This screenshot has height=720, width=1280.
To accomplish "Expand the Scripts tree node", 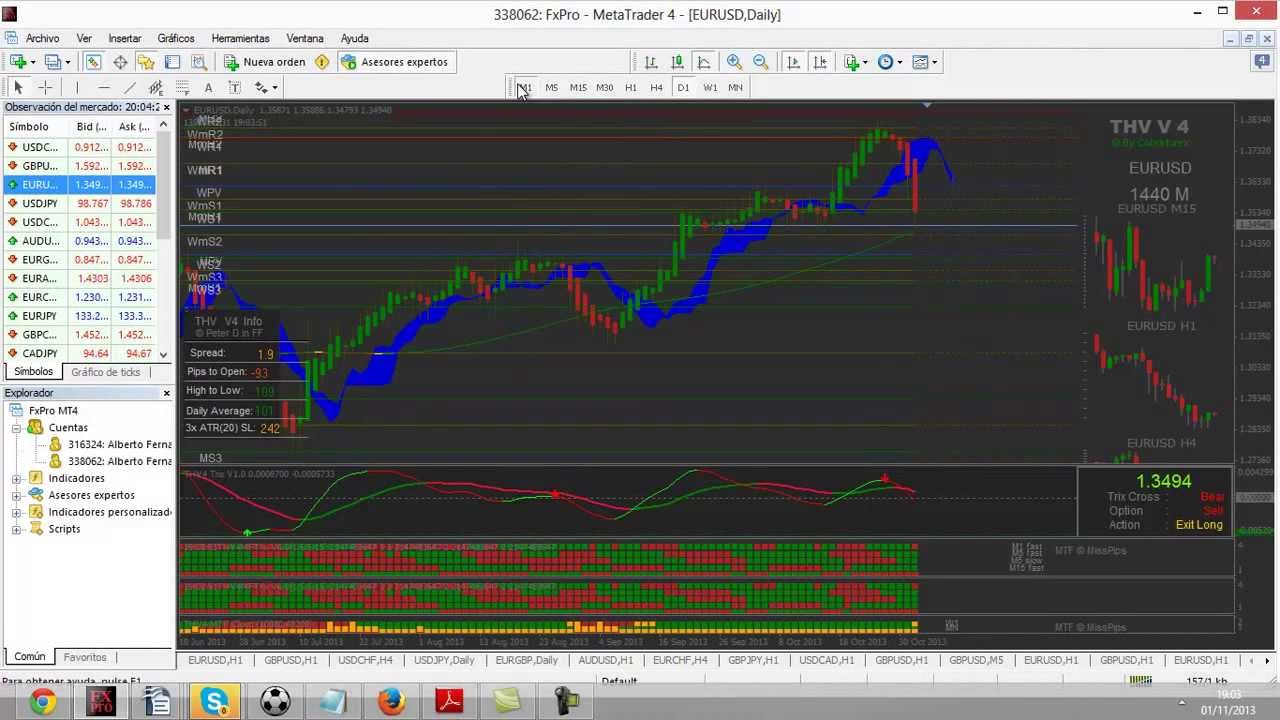I will point(17,530).
